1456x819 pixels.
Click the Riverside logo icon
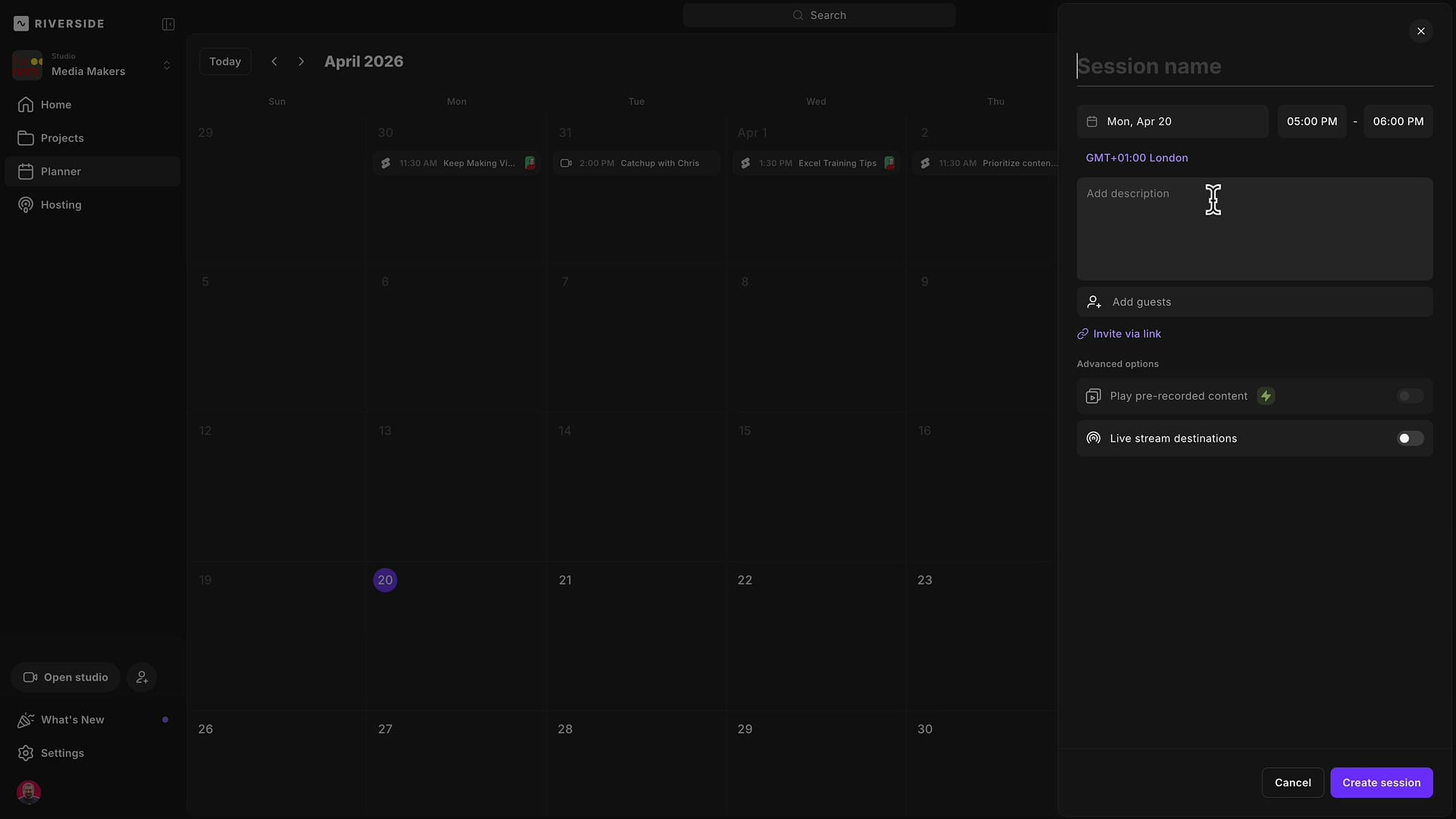(21, 23)
